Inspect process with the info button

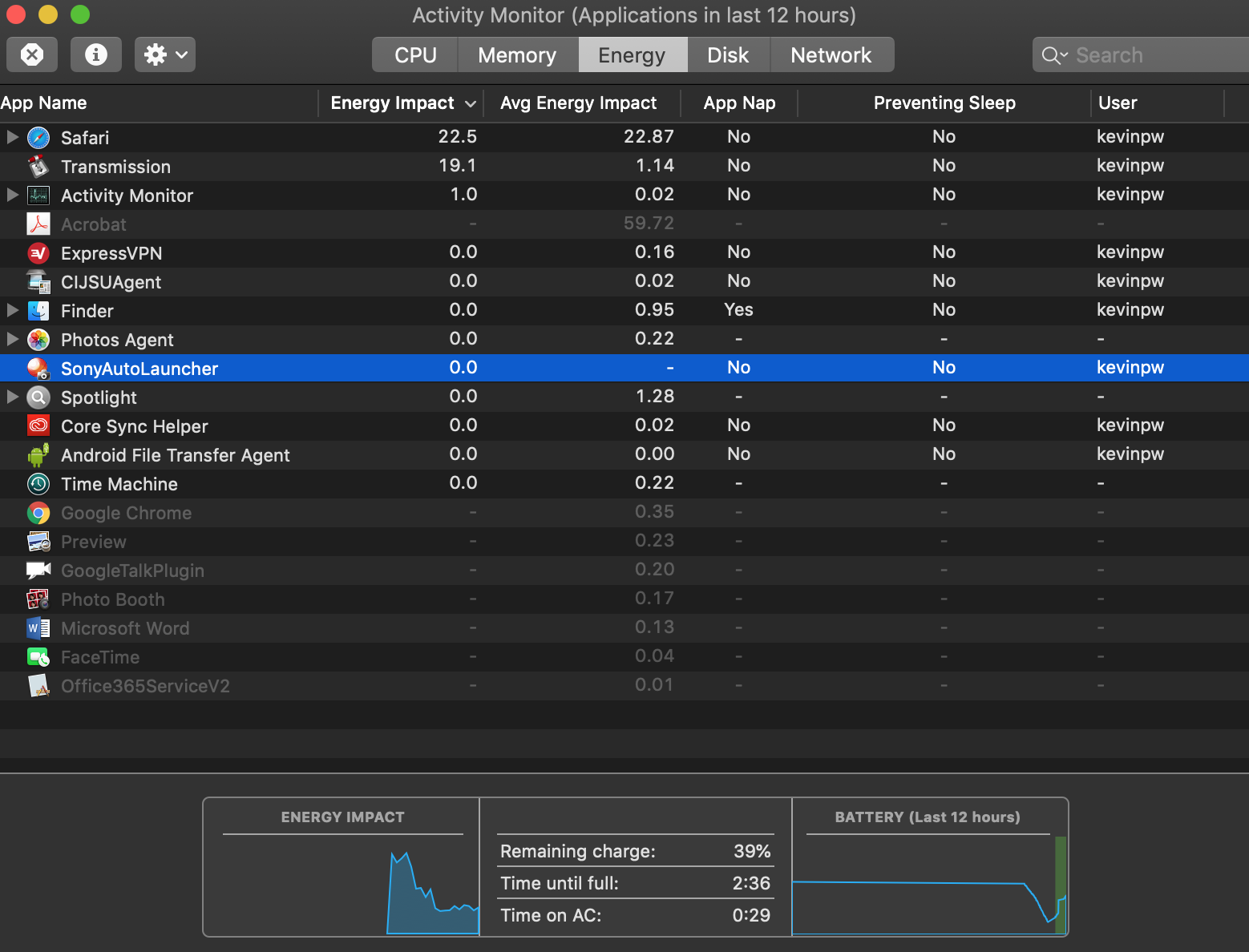[96, 54]
